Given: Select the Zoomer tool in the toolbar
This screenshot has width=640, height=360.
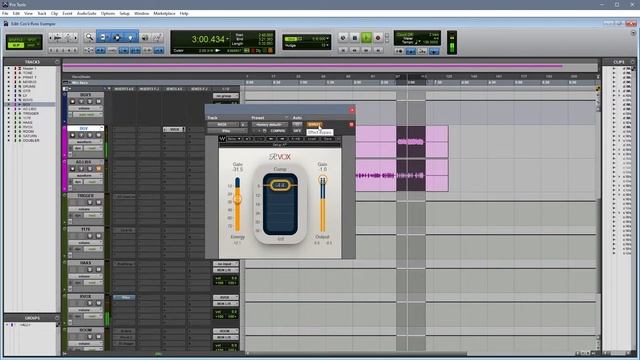Looking at the screenshot, I should [89, 38].
